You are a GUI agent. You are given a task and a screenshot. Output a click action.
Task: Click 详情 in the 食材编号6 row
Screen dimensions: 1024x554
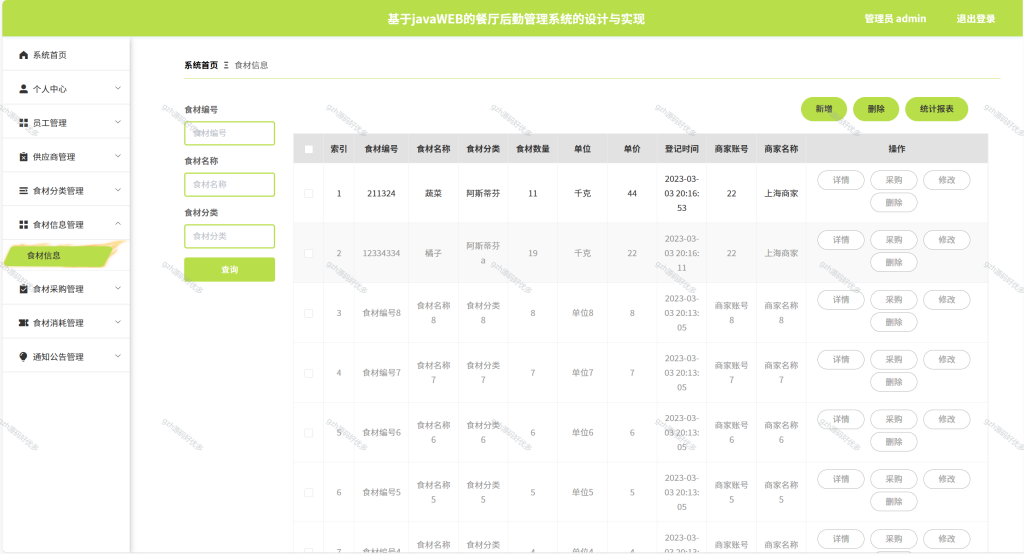pyautogui.click(x=841, y=419)
